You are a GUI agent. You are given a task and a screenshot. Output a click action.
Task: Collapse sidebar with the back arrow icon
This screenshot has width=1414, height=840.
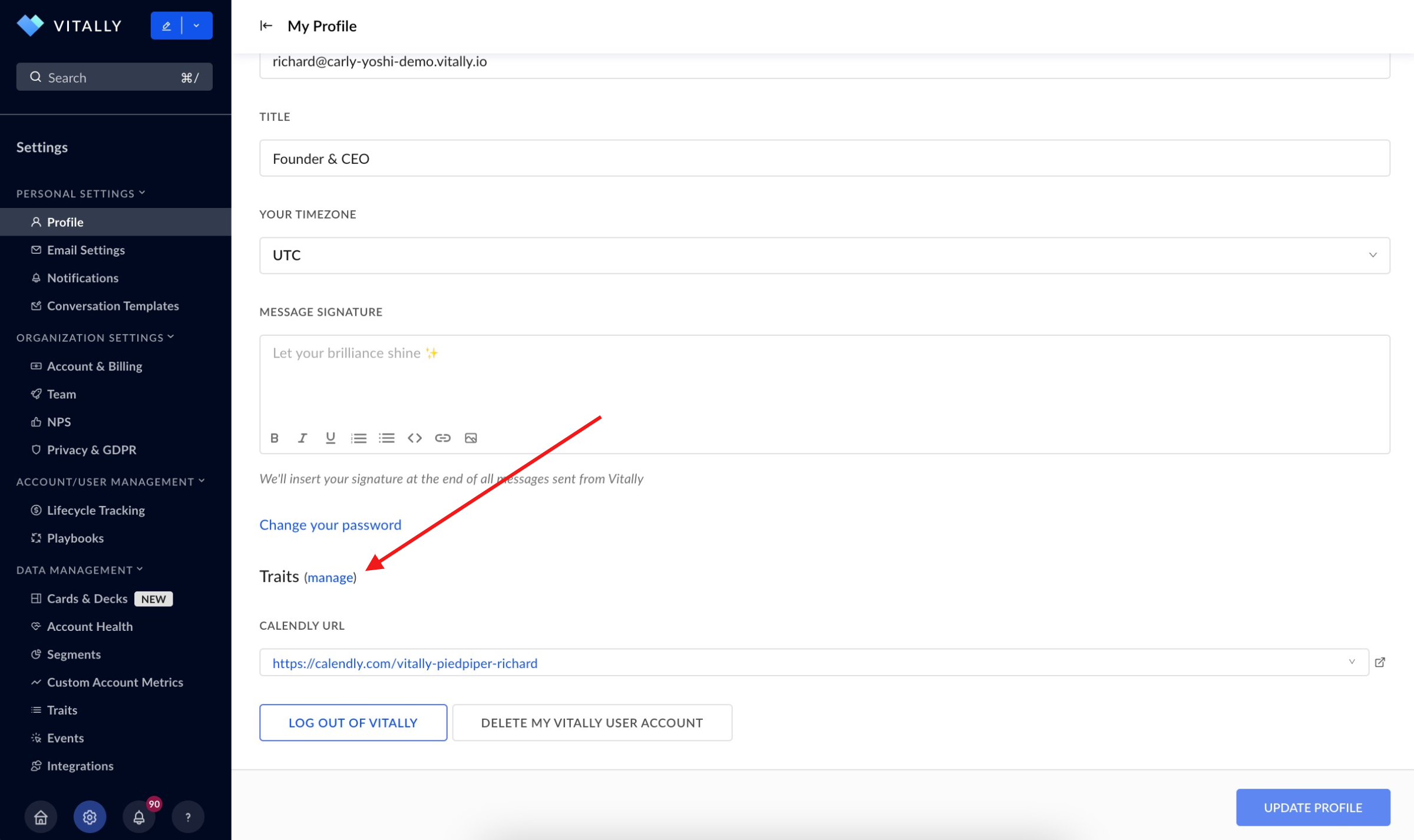pos(266,25)
